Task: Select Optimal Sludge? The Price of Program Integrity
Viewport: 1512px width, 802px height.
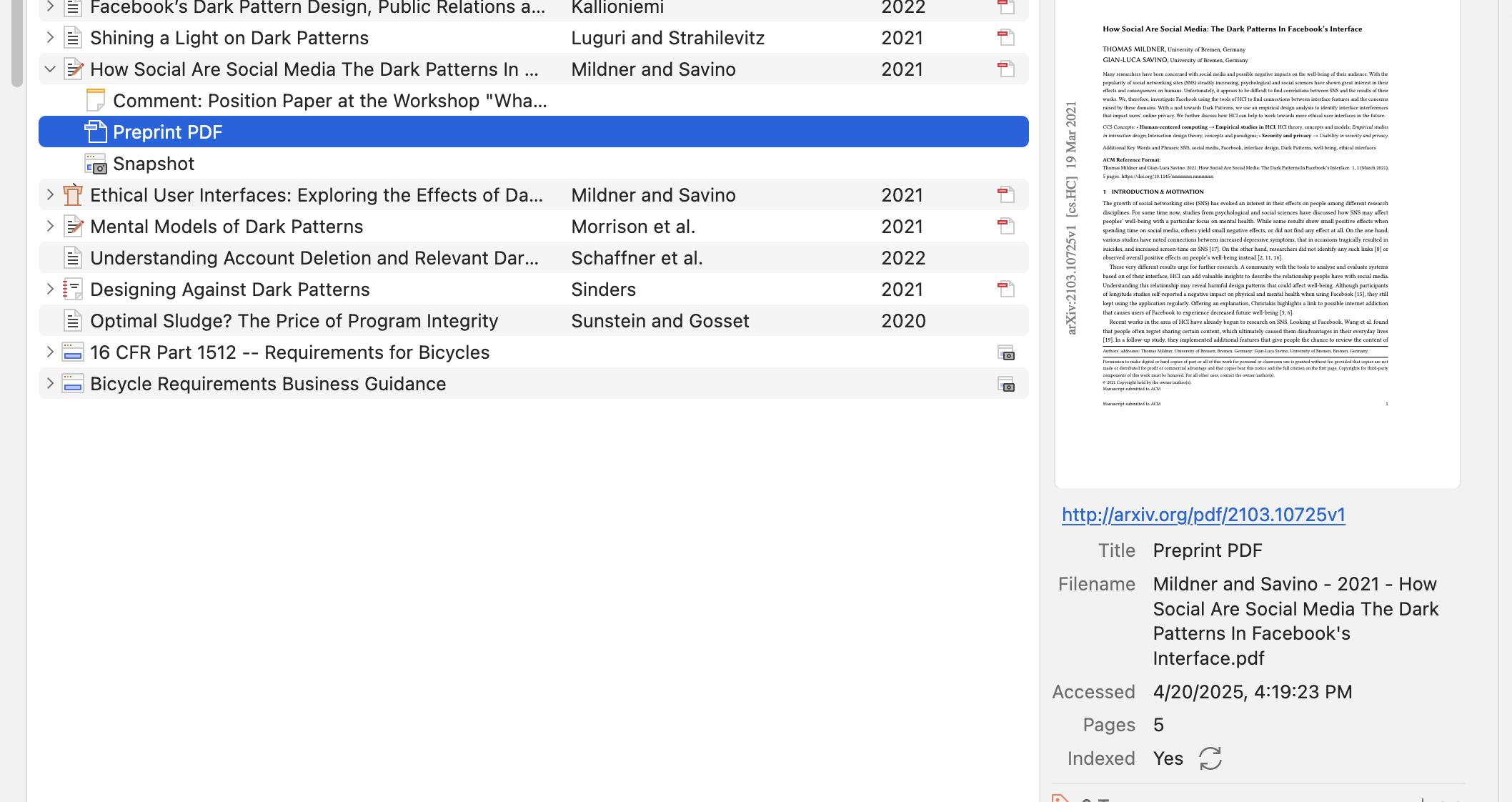Action: [x=294, y=321]
